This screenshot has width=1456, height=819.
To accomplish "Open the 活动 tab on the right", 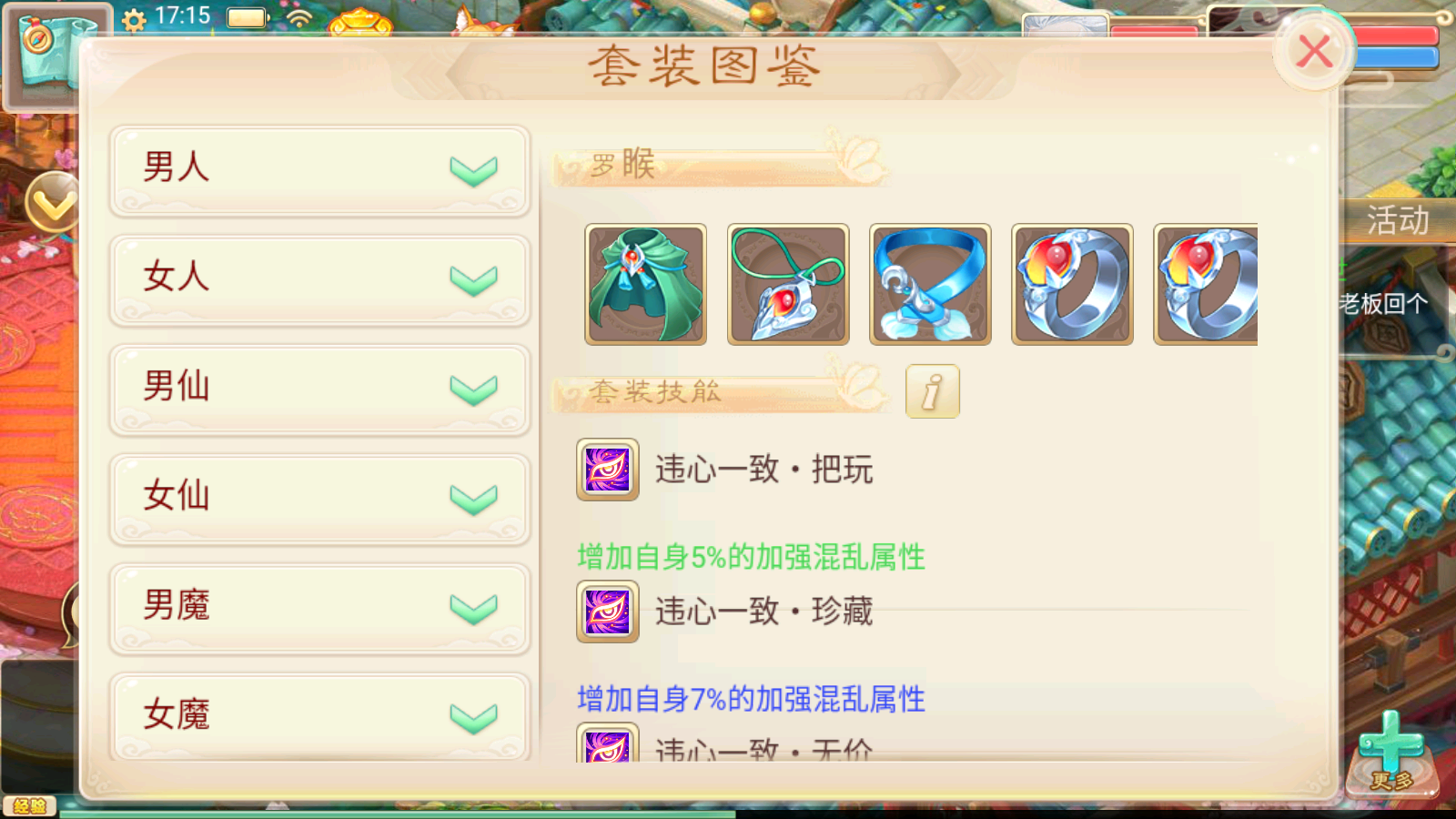I will (1398, 221).
